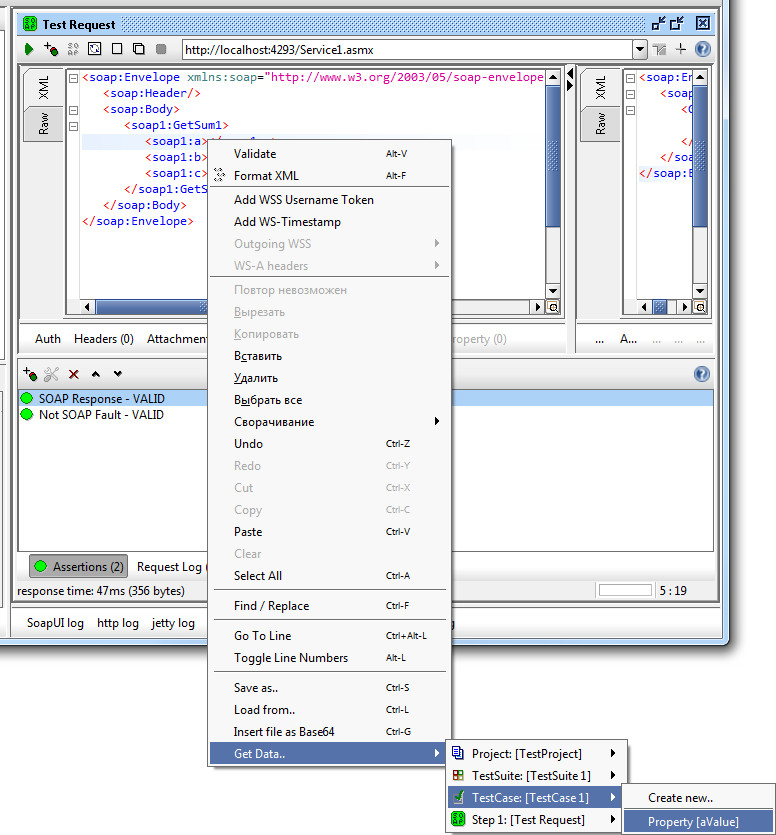Viewport: 776px width, 835px height.
Task: Expand Step 1: [Test Request] submenu
Action: (536, 820)
